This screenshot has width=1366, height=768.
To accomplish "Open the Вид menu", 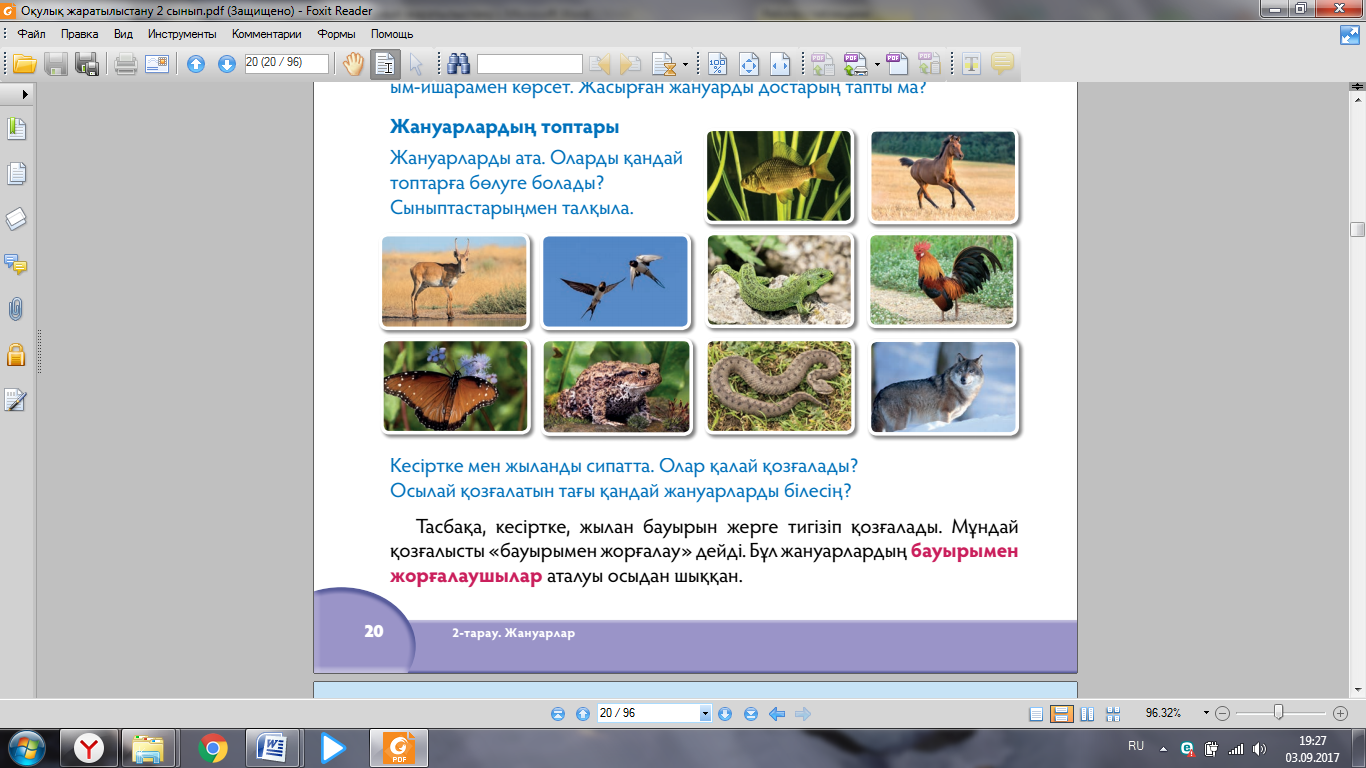I will point(124,34).
